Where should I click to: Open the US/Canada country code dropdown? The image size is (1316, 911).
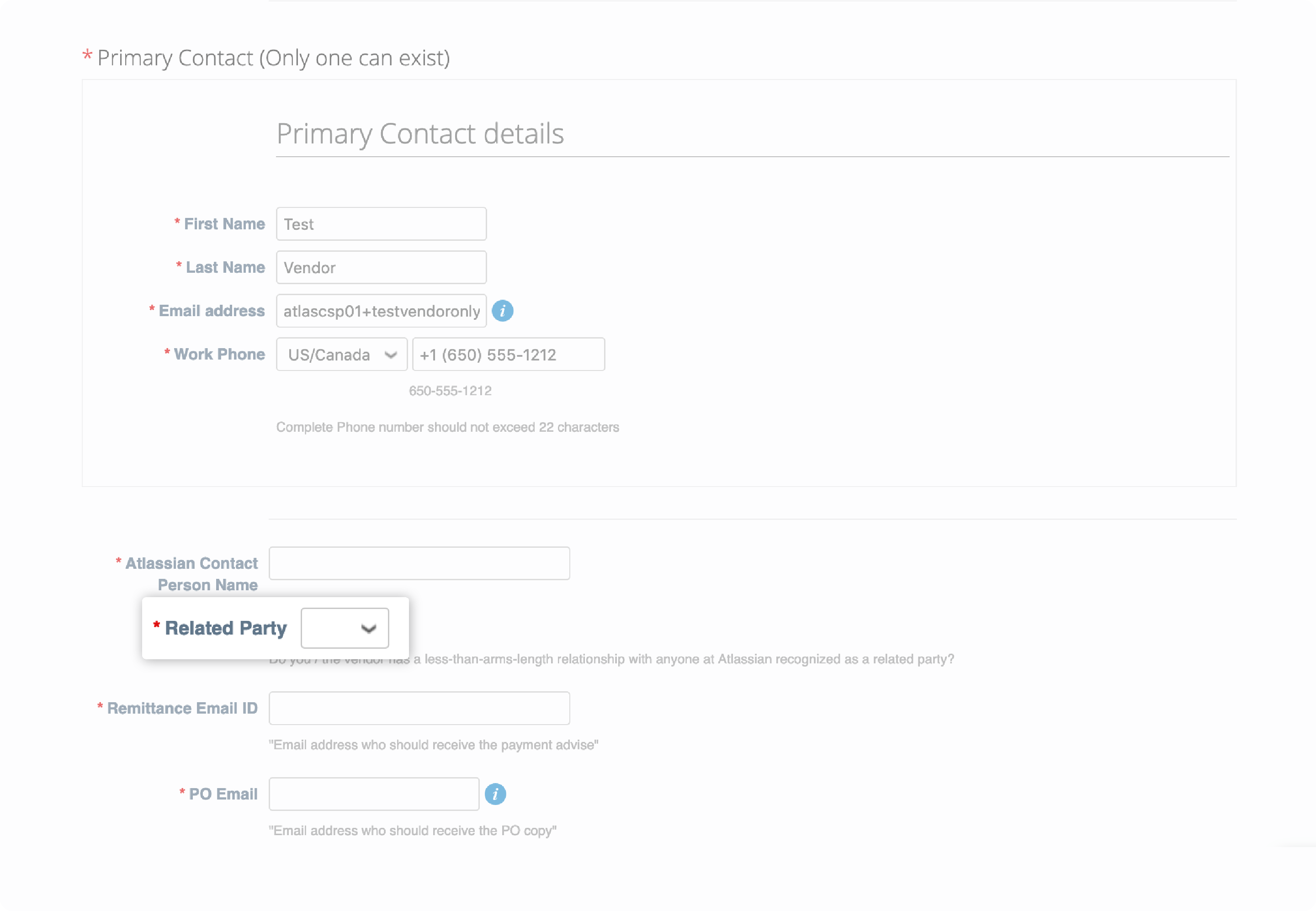[341, 355]
